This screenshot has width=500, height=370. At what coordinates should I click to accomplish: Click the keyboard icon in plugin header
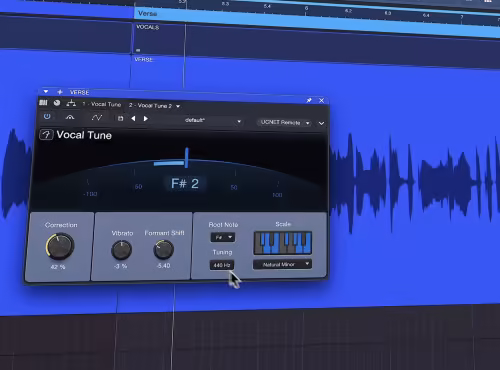43,102
